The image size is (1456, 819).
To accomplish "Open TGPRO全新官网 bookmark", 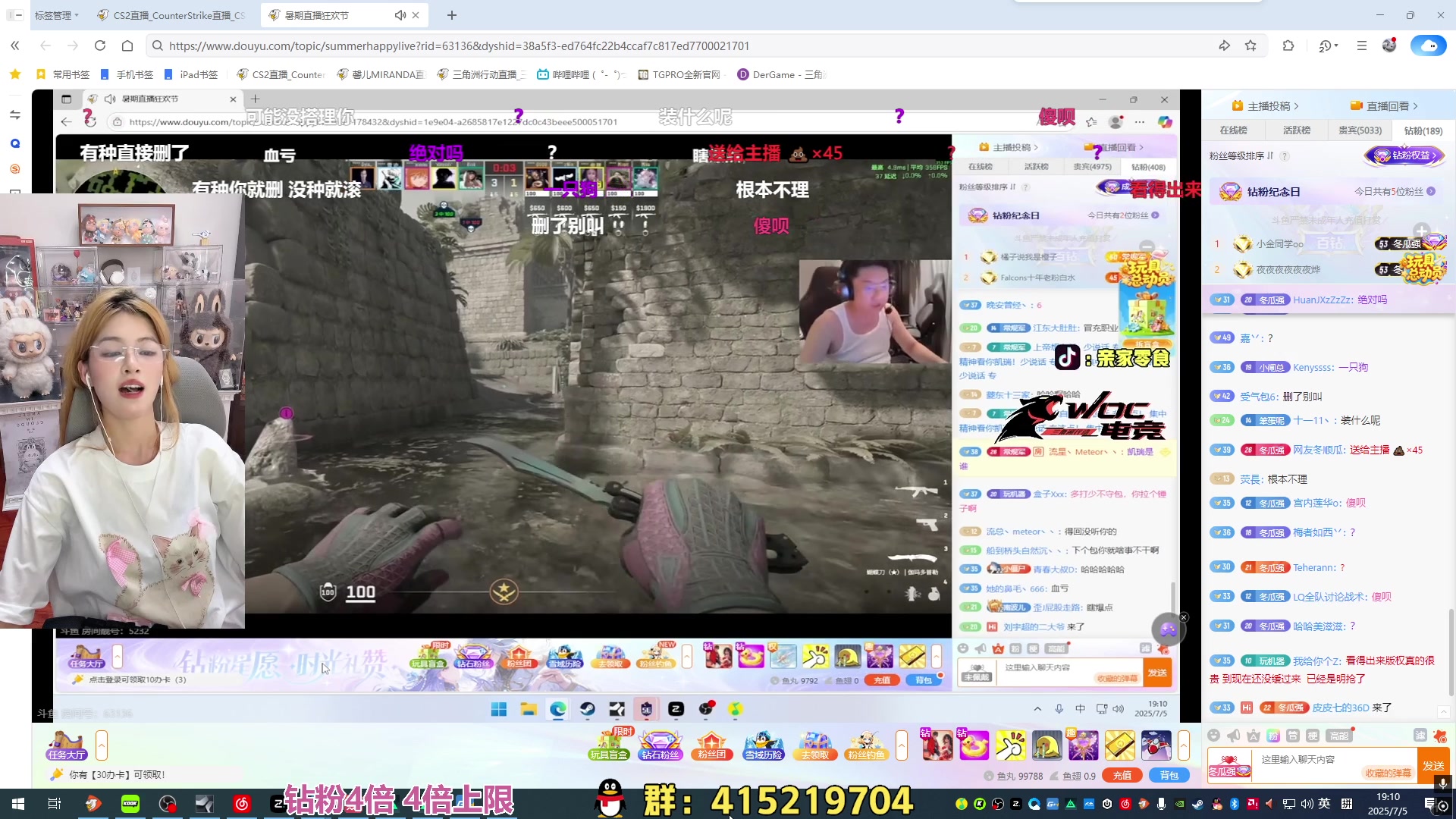I will 679,74.
